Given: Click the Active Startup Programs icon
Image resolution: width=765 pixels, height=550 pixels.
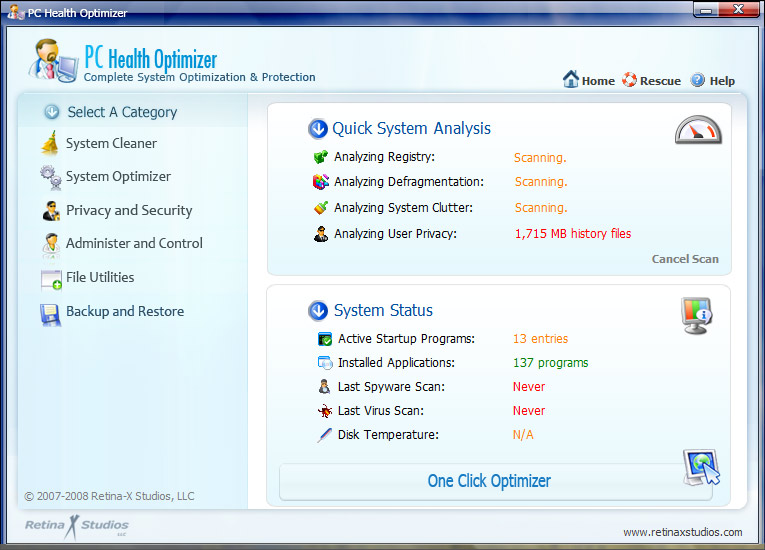Looking at the screenshot, I should pyautogui.click(x=325, y=339).
